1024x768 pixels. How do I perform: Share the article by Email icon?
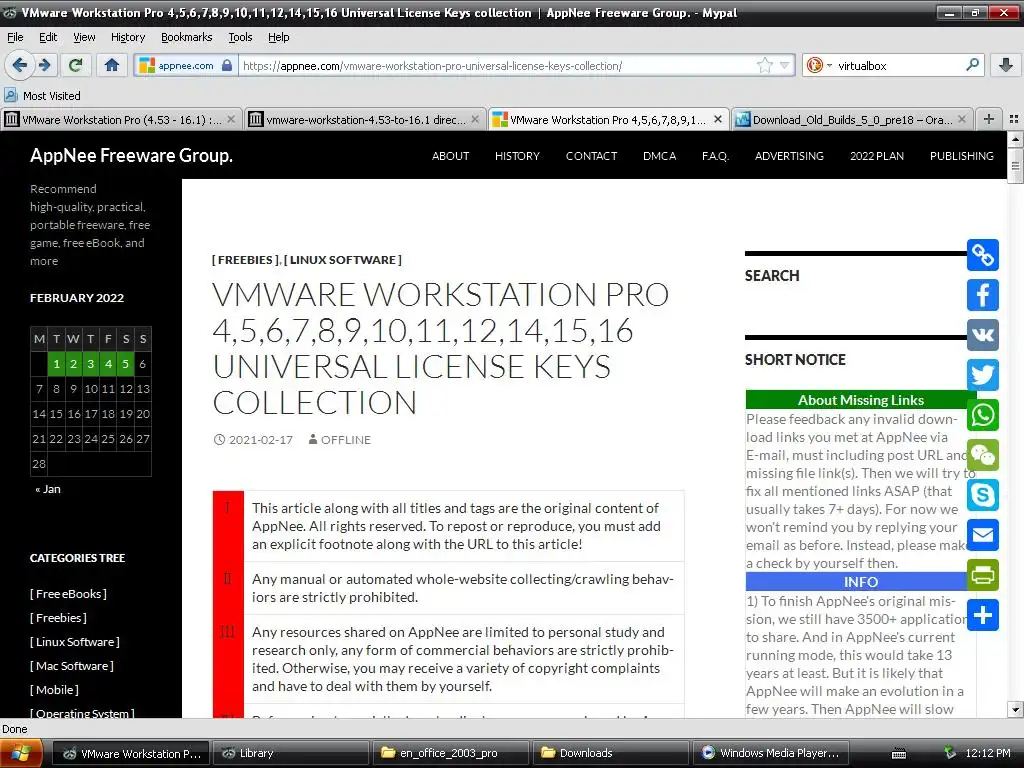[x=983, y=535]
